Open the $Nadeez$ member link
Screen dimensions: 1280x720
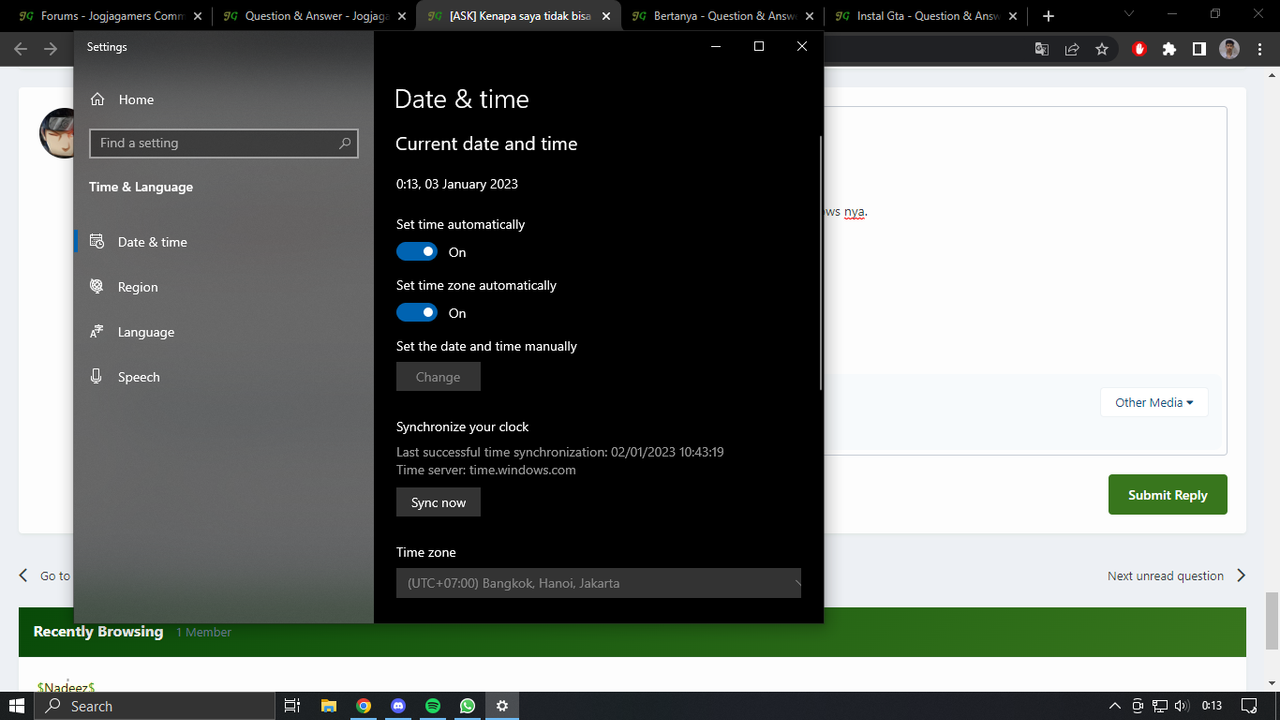click(x=66, y=687)
